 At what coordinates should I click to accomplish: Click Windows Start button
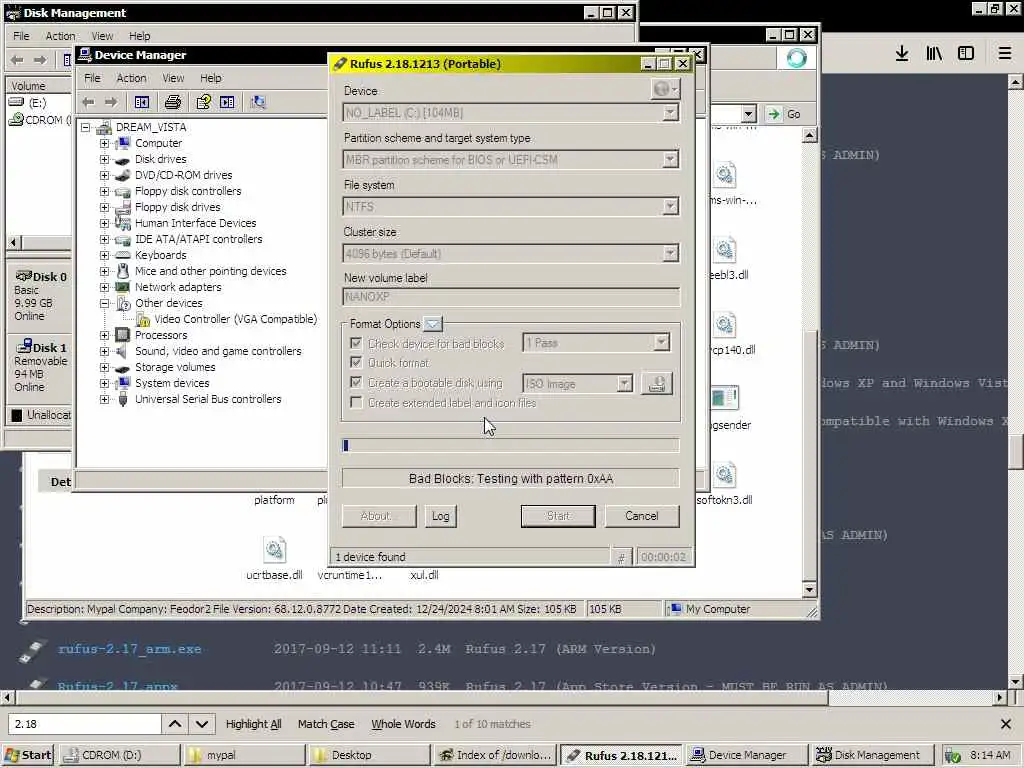coord(27,755)
